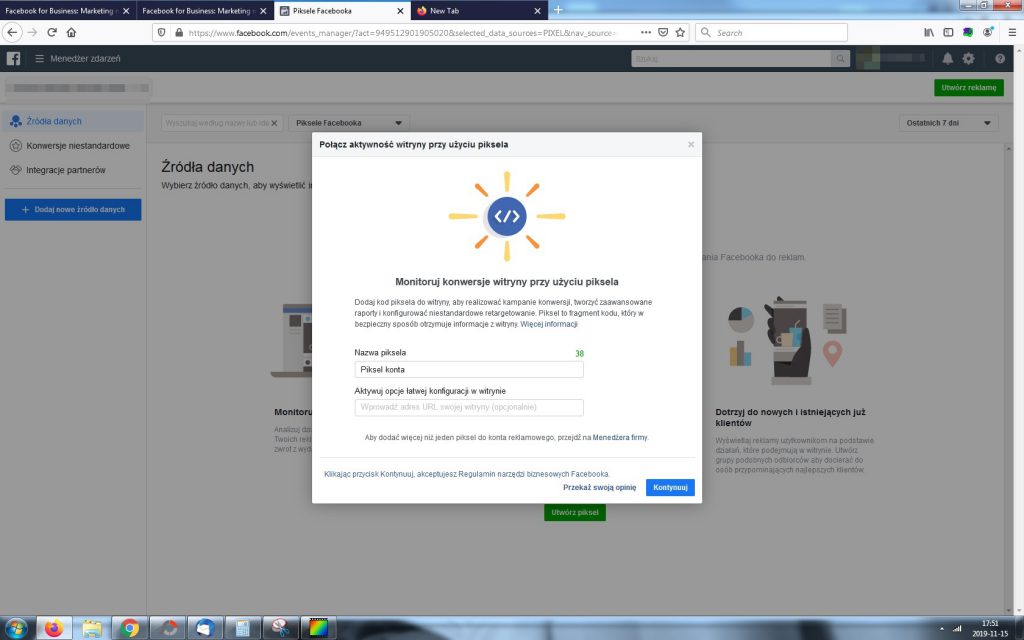
Task: Click the help question mark icon
Action: [988, 59]
